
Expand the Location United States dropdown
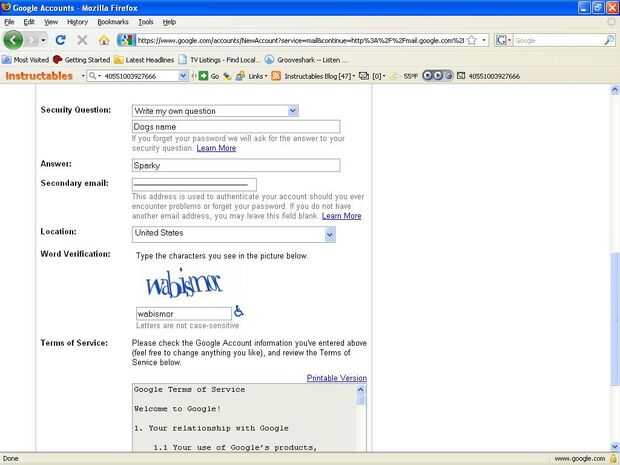[x=330, y=235]
